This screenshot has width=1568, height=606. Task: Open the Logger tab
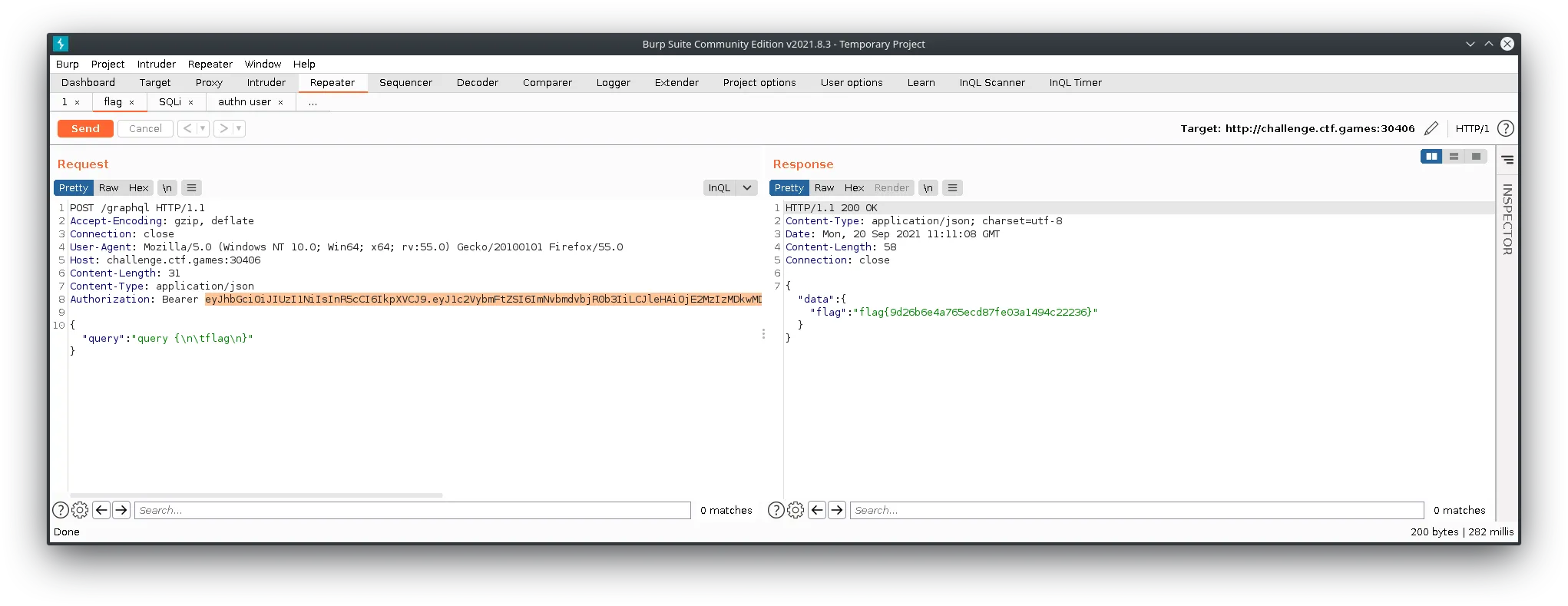[x=614, y=82]
